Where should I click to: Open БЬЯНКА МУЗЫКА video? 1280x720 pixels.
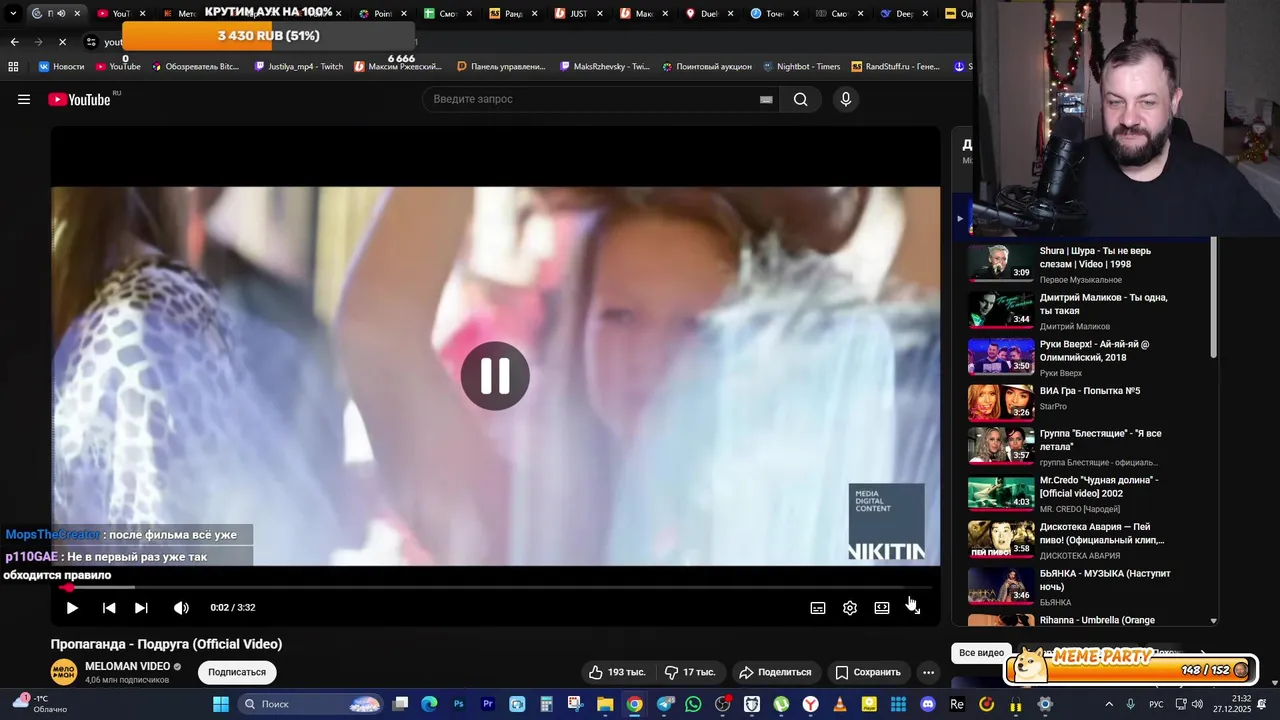tap(1104, 580)
